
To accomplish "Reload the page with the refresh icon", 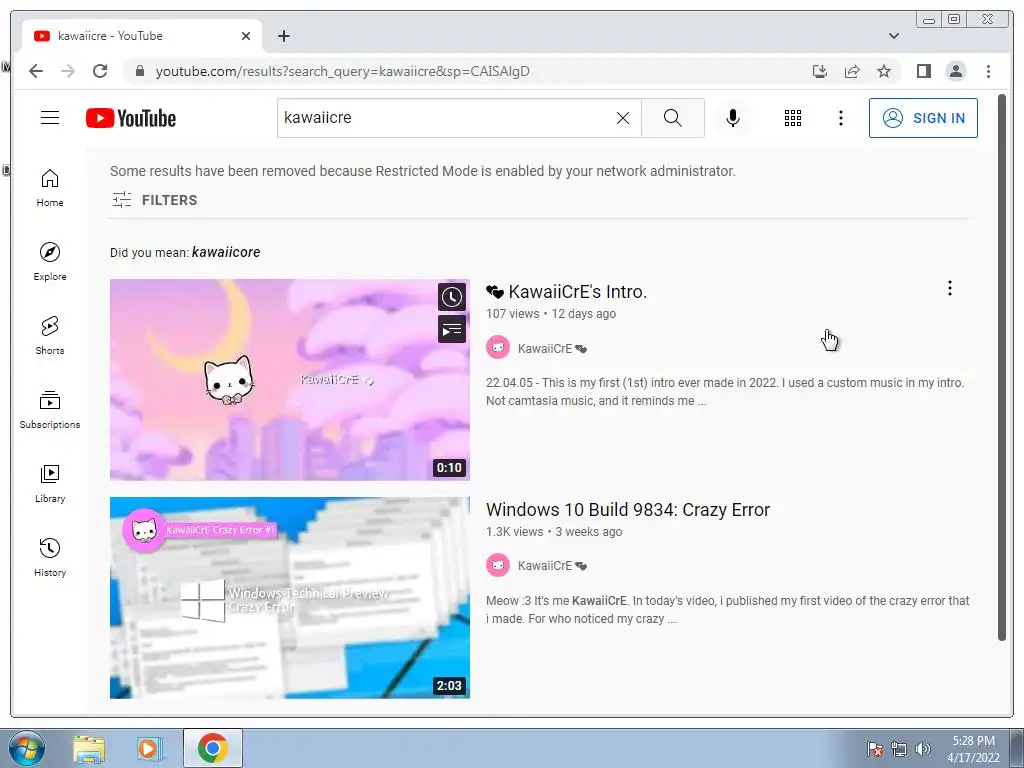I will click(x=100, y=71).
